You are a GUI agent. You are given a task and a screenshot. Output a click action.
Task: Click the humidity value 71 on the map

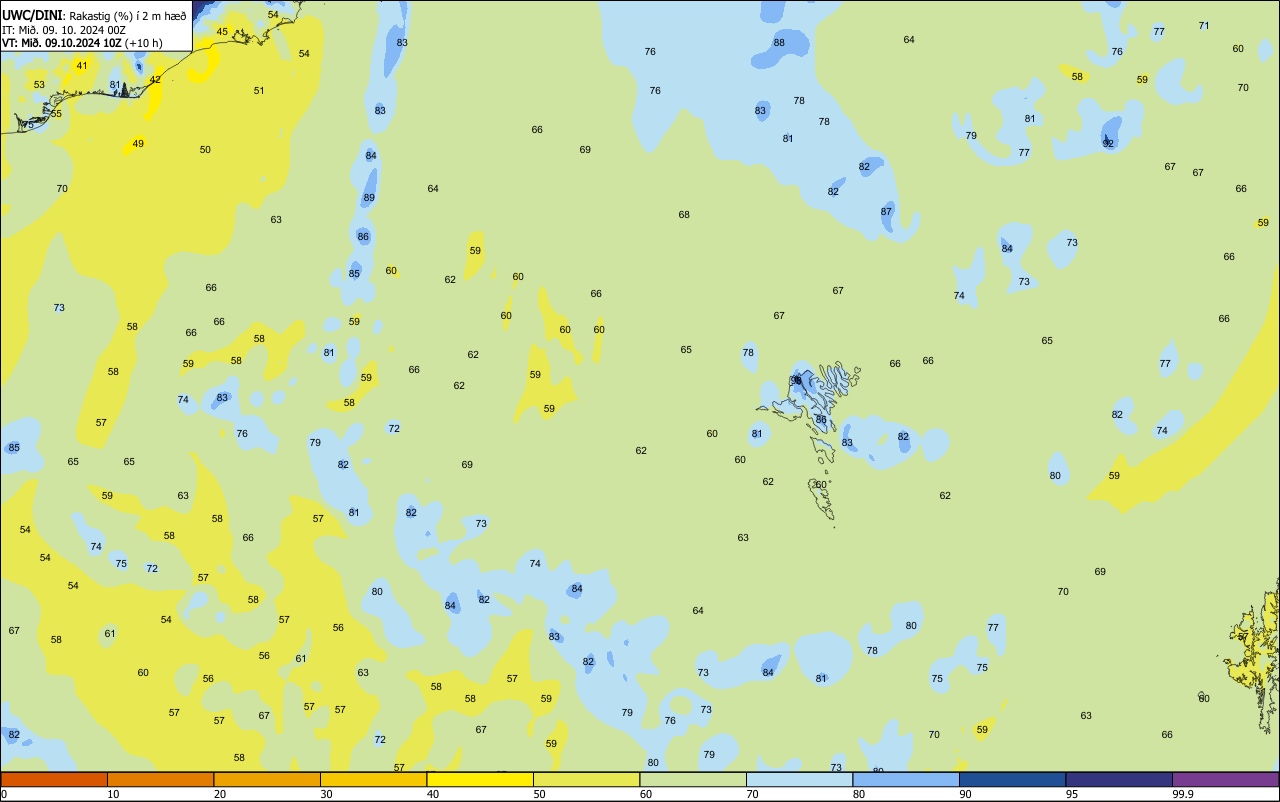pos(1204,26)
